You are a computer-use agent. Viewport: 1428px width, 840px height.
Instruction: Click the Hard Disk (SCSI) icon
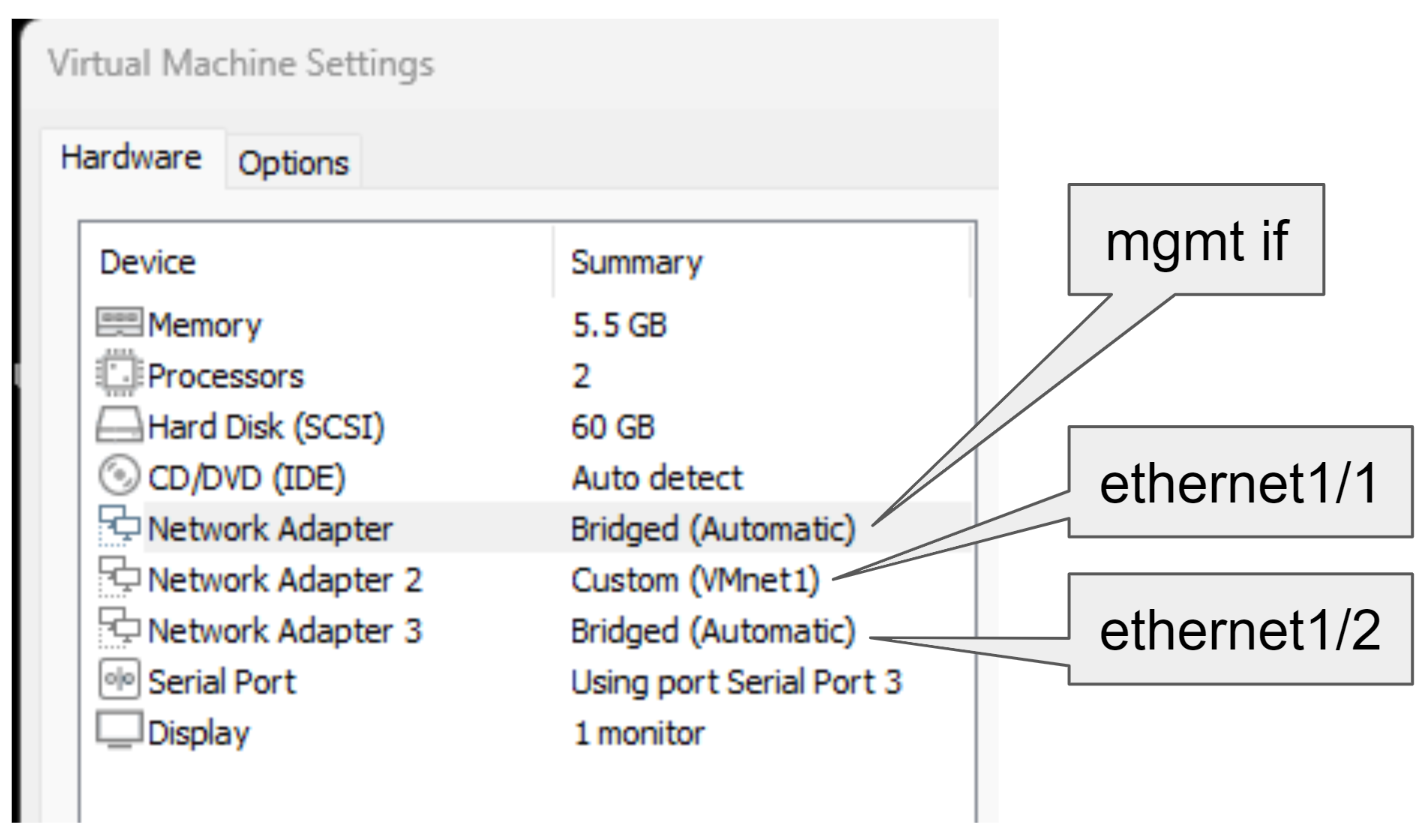coord(118,425)
